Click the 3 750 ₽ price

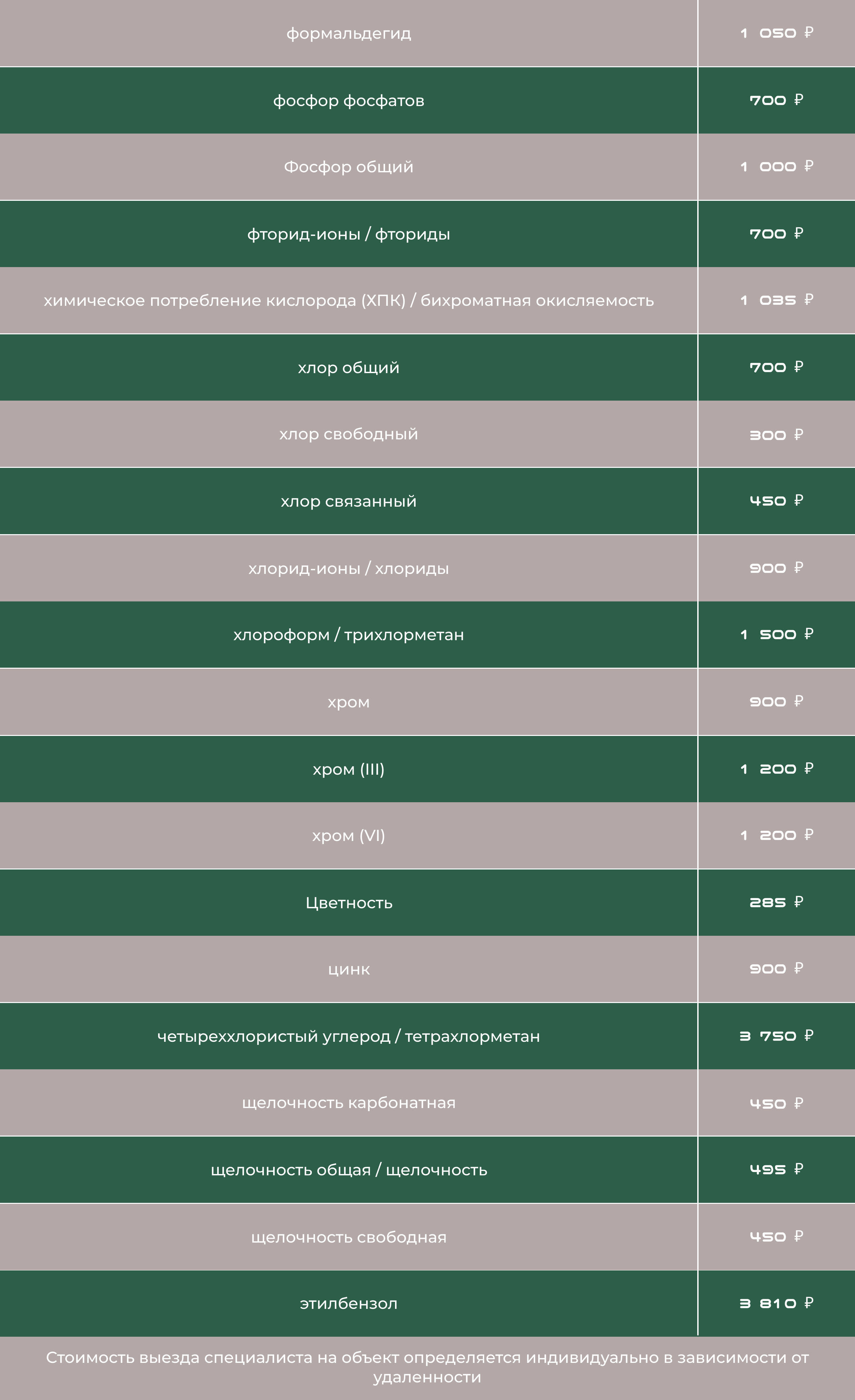tap(776, 1036)
